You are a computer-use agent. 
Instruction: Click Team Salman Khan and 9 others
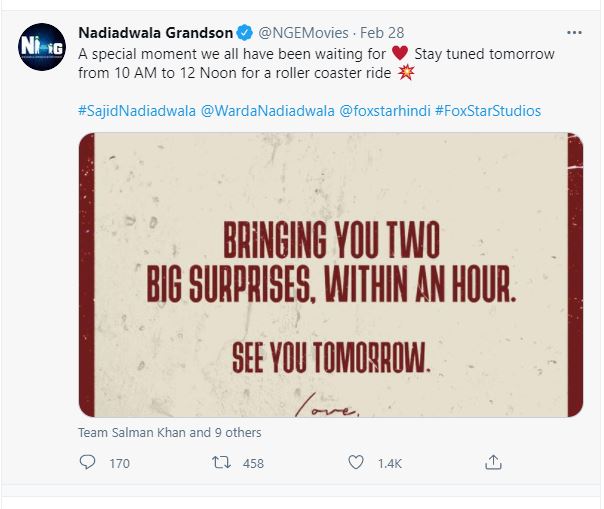tap(170, 433)
